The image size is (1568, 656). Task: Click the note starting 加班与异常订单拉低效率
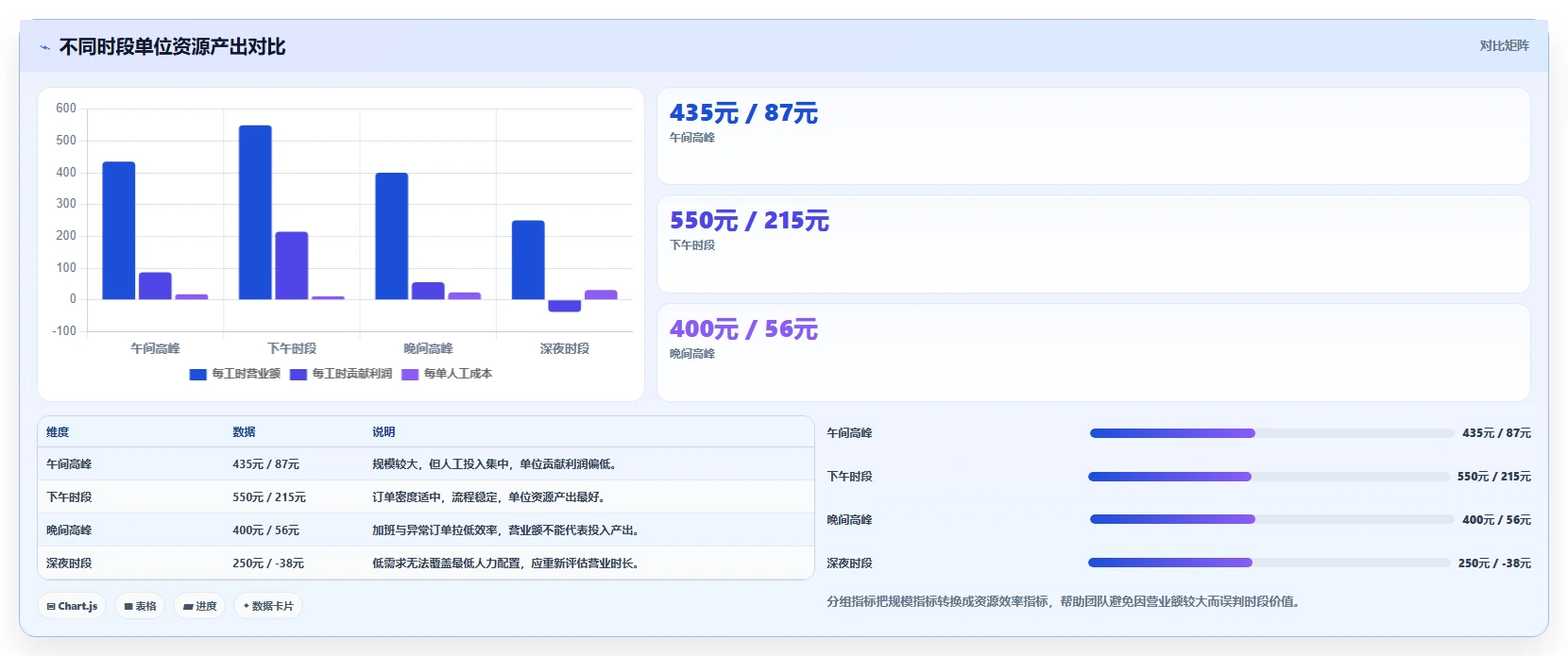pyautogui.click(x=507, y=530)
